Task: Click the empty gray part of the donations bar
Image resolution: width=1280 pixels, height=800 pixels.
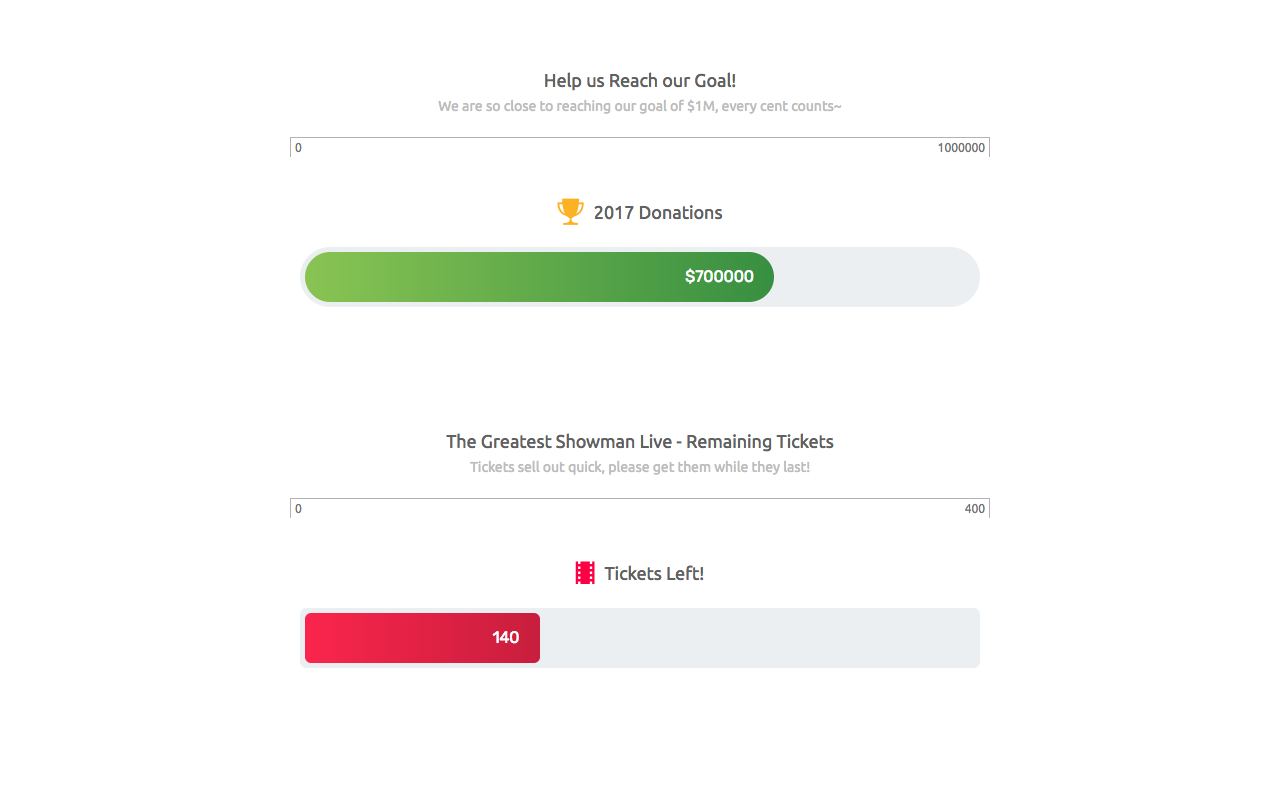Action: pos(876,277)
